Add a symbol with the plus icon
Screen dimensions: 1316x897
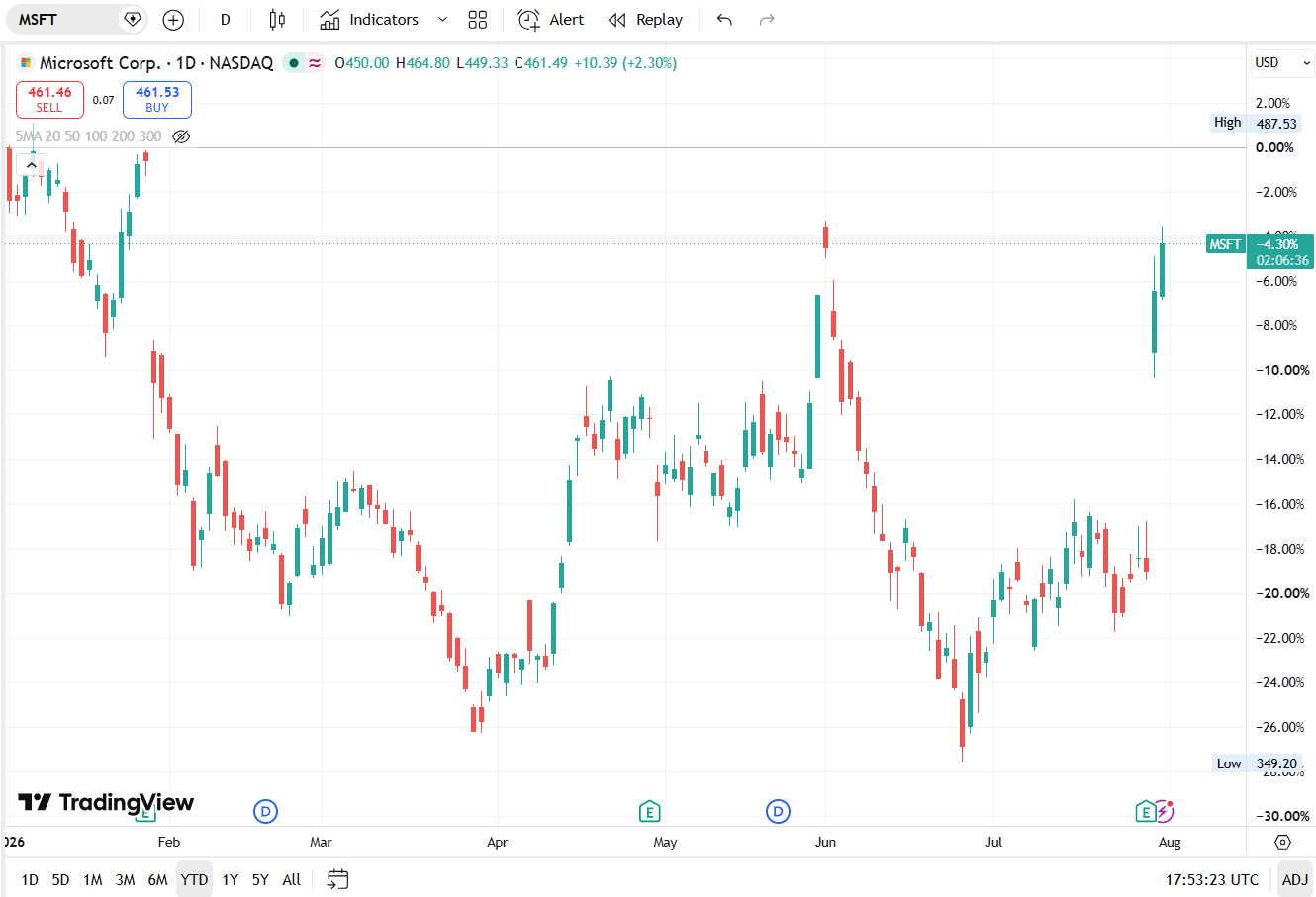(x=173, y=20)
